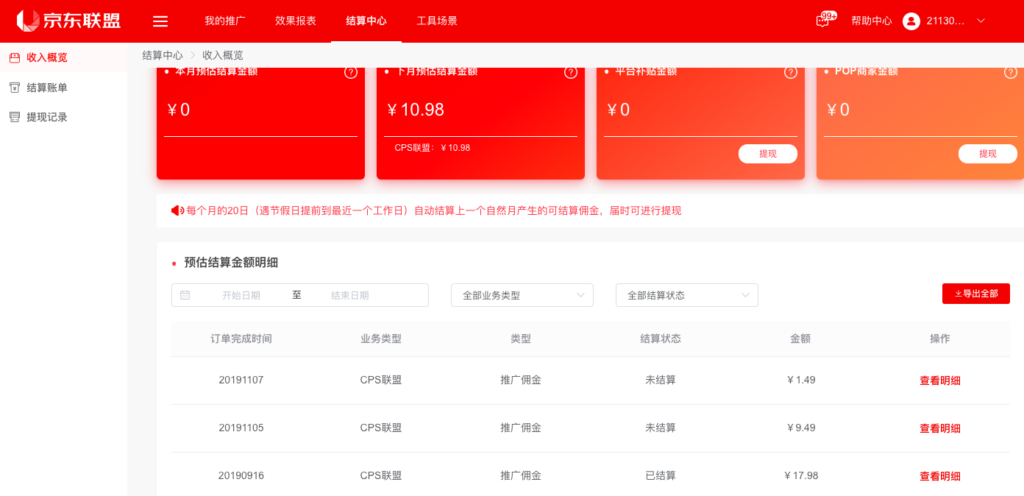This screenshot has width=1024, height=496.
Task: Click amount ¥1.49
Action: 801,380
